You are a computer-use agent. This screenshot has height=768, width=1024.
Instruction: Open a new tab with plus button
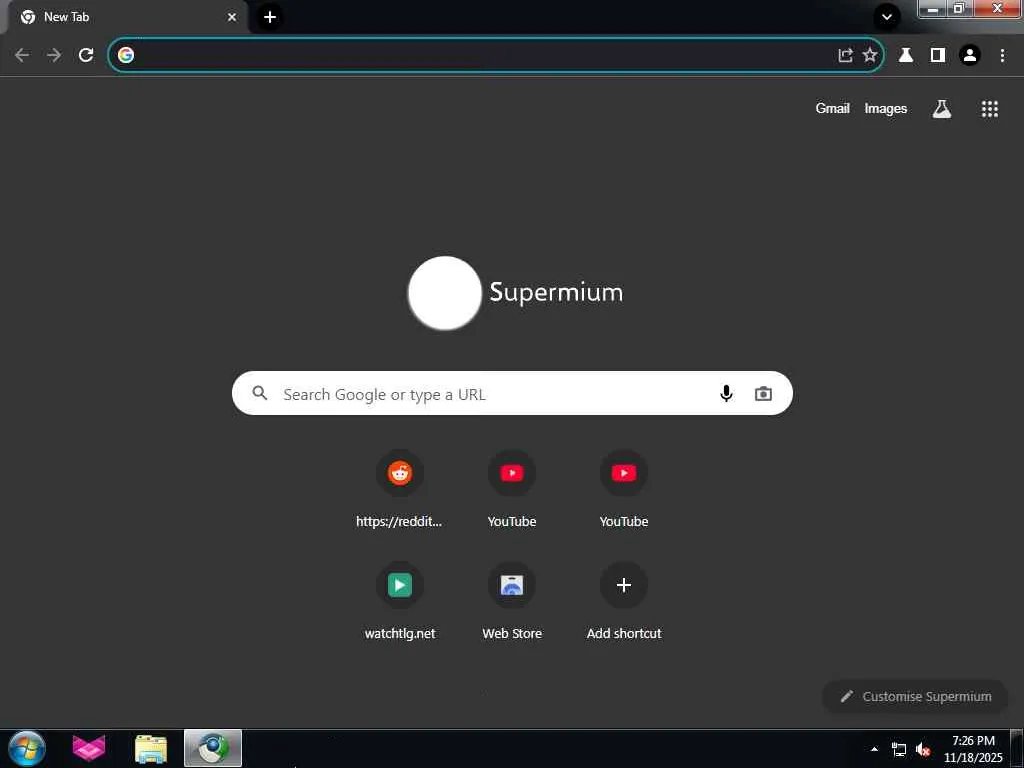[270, 17]
